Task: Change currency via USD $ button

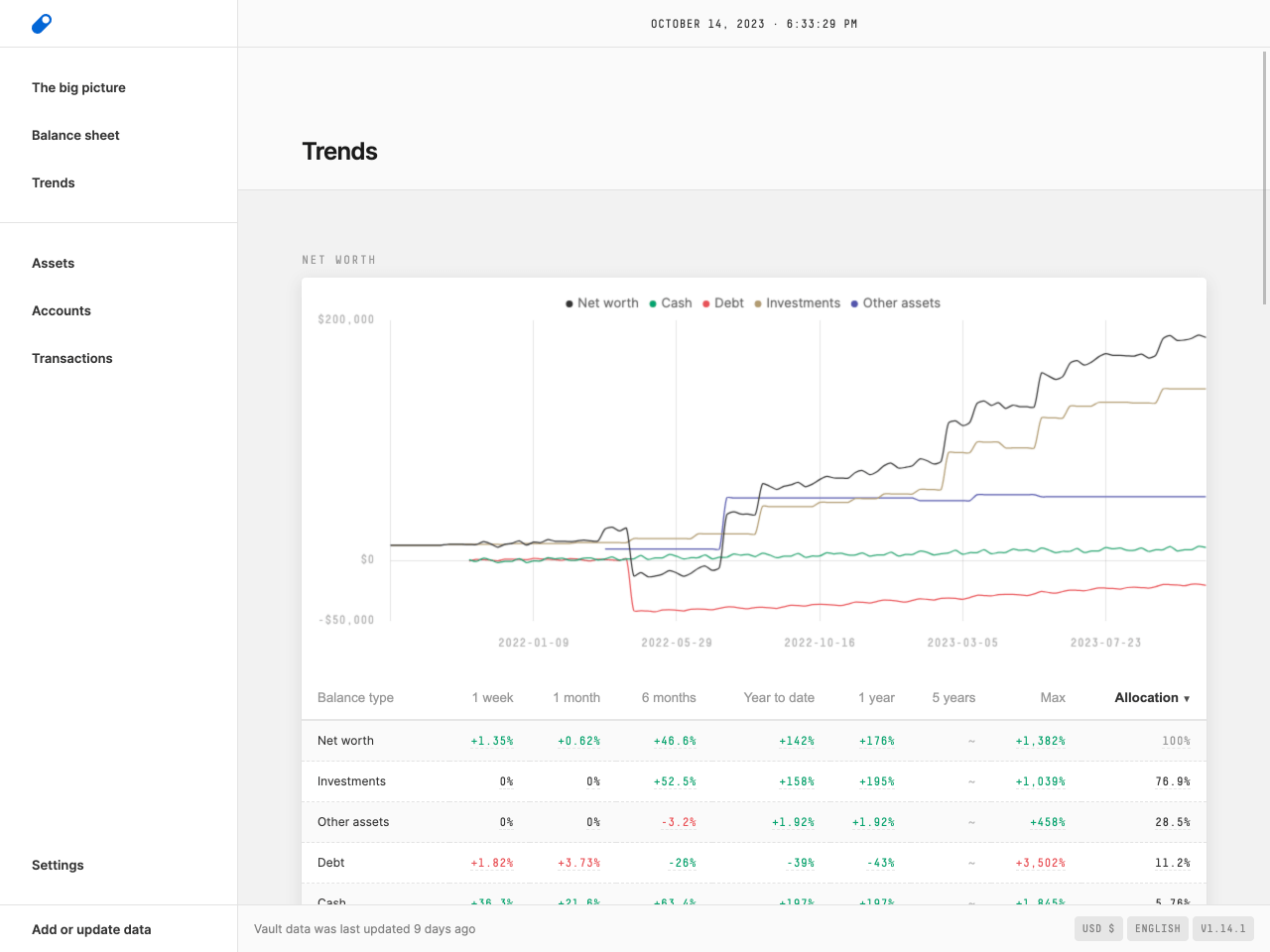Action: (x=1098, y=928)
